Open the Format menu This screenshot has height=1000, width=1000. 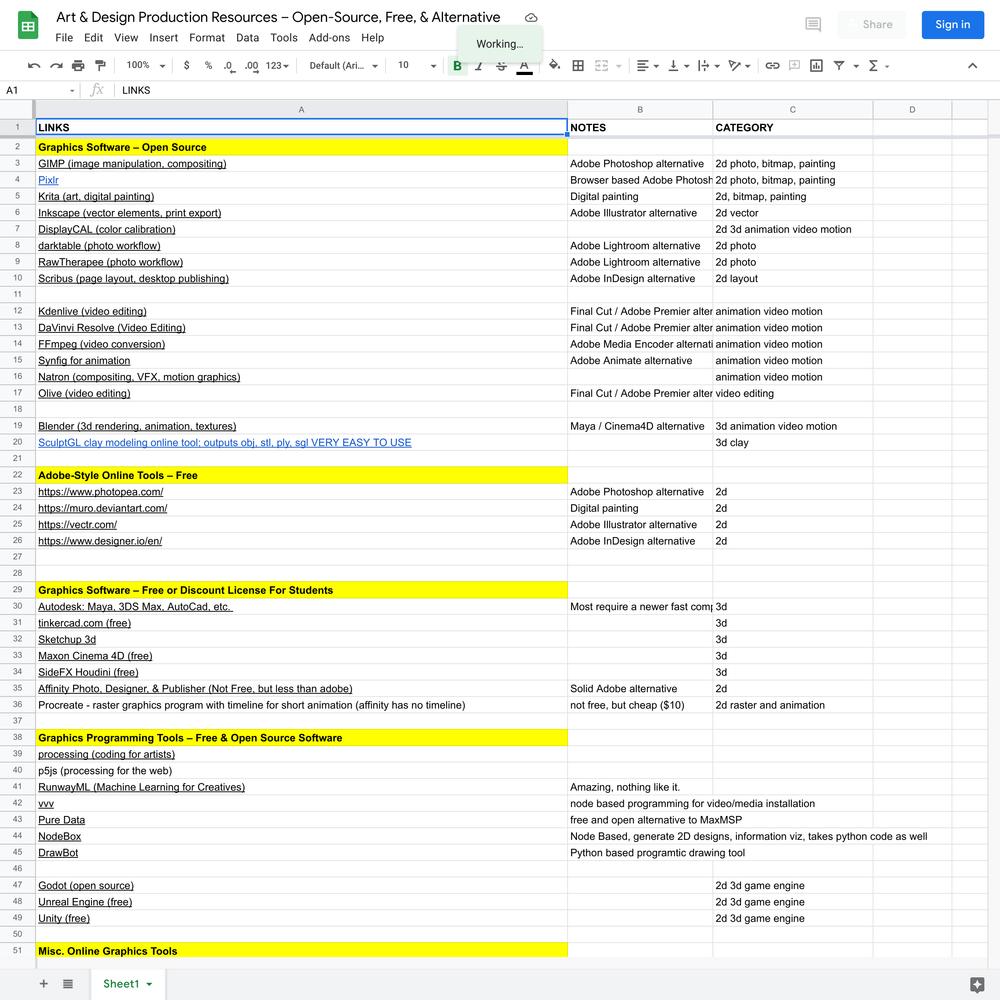point(207,38)
